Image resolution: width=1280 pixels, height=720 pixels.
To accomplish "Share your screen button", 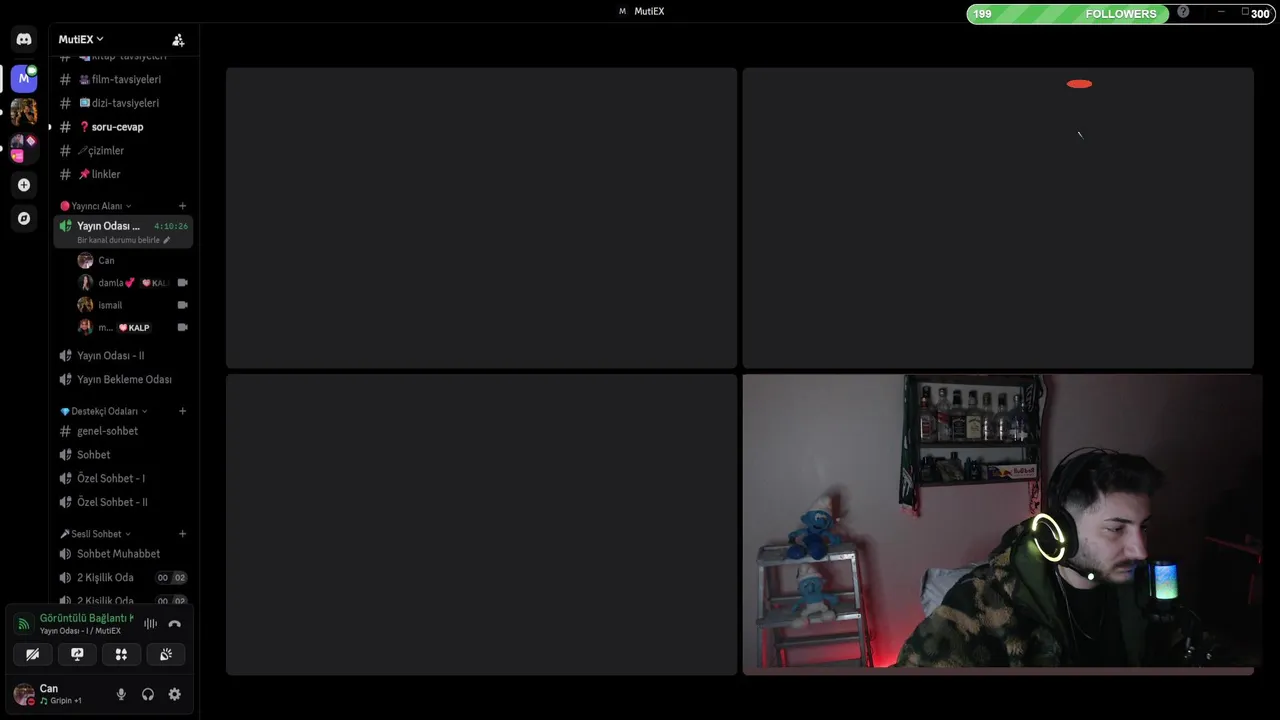I will click(77, 654).
